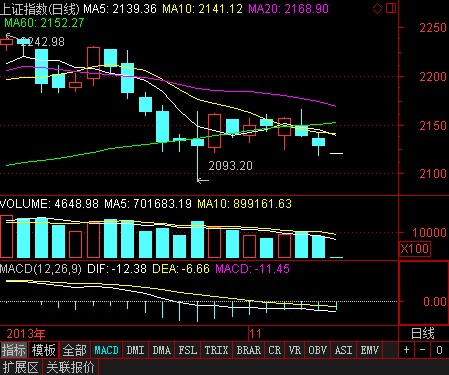Screen dimensions: 449x375
Task: Click the red diamond icon at top right
Action: coord(377,8)
